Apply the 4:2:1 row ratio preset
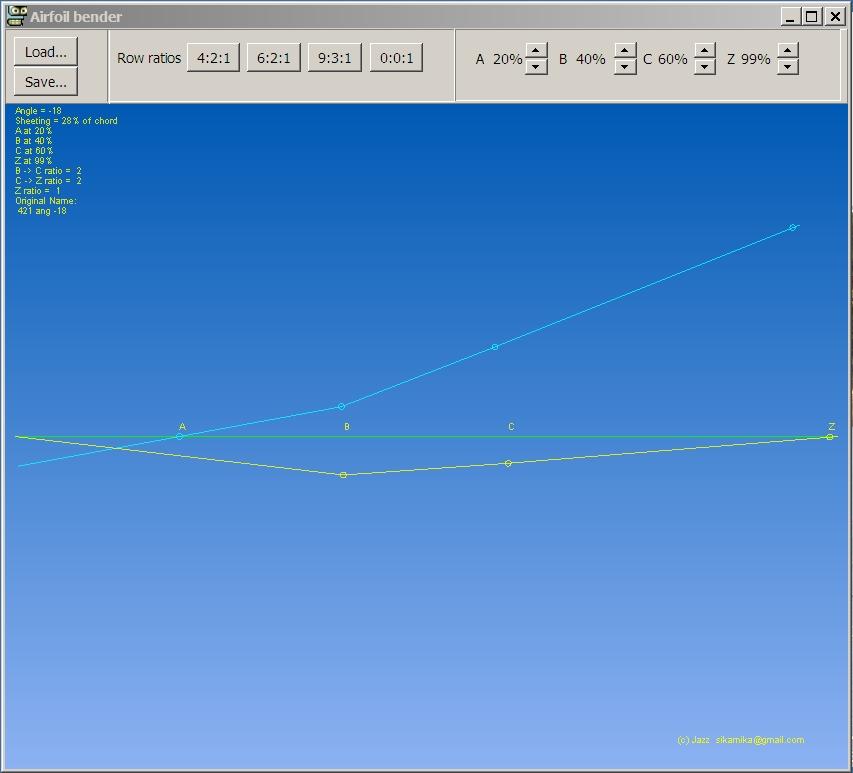This screenshot has height=773, width=853. (213, 58)
